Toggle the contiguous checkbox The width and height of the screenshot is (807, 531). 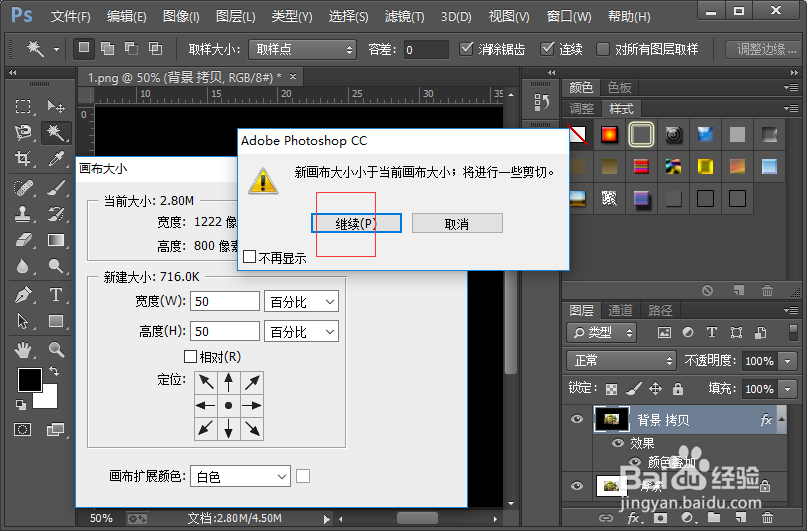(548, 49)
